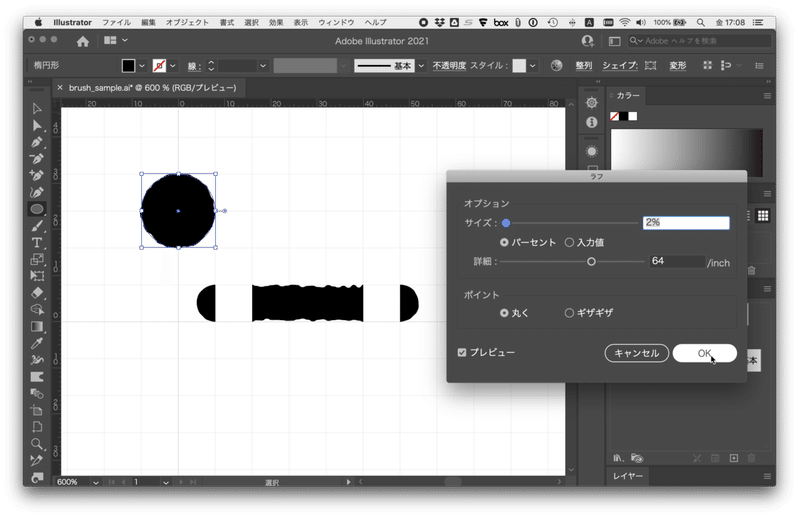Open the stroke weight dropdown
The width and height of the screenshot is (800, 518).
(263, 65)
